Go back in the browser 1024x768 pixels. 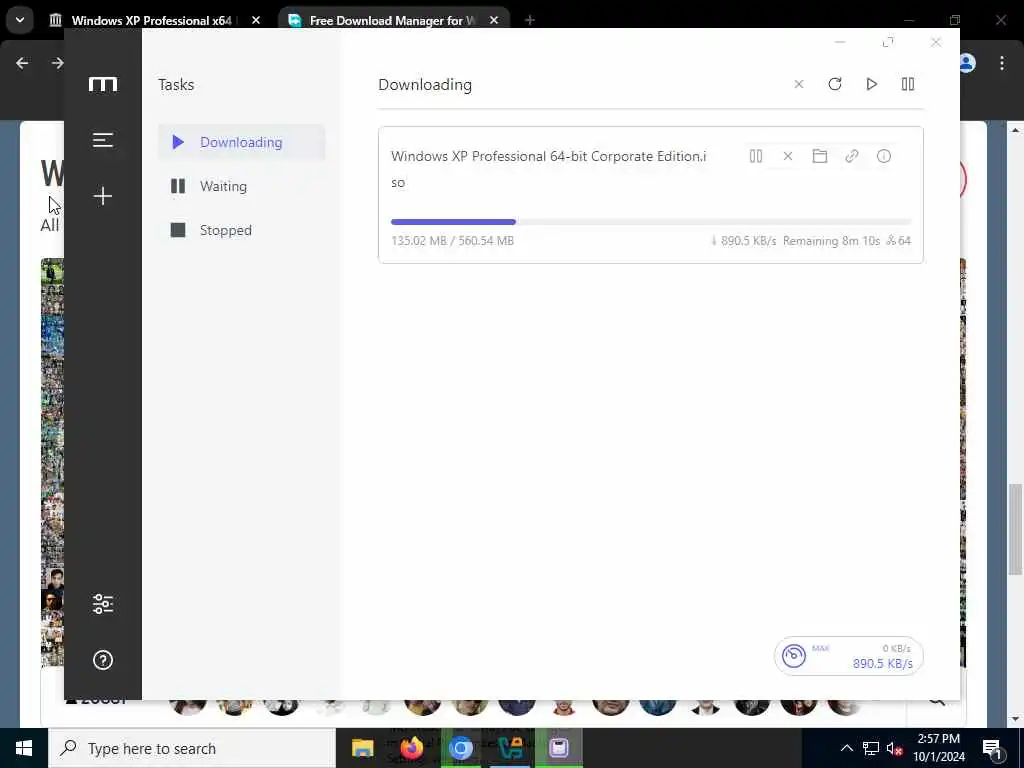pos(22,63)
